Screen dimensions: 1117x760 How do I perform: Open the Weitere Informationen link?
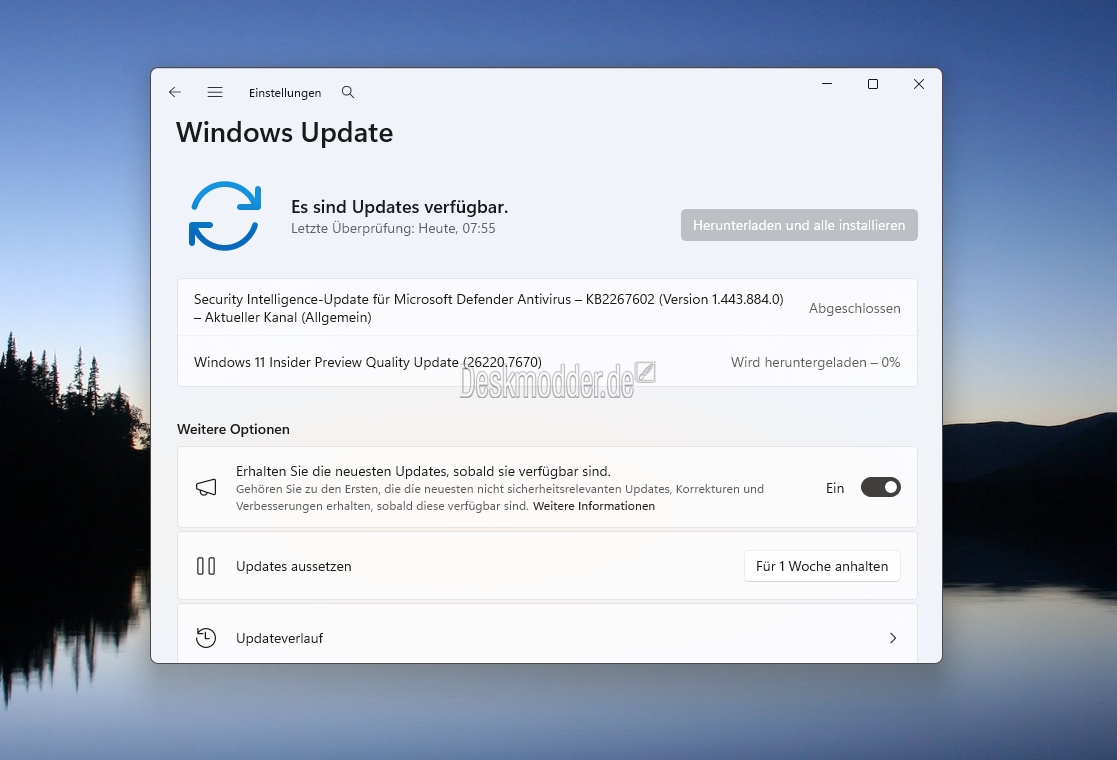coord(593,506)
